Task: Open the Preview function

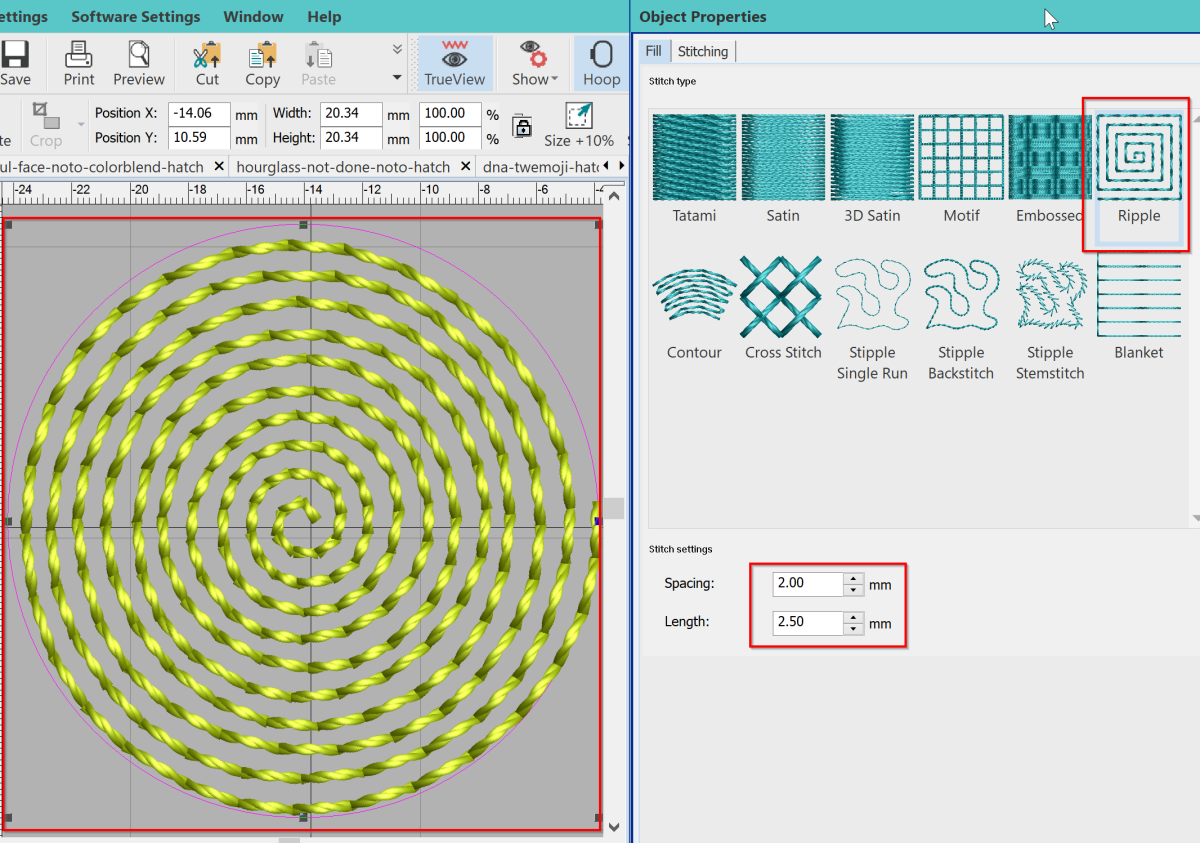Action: [x=139, y=63]
